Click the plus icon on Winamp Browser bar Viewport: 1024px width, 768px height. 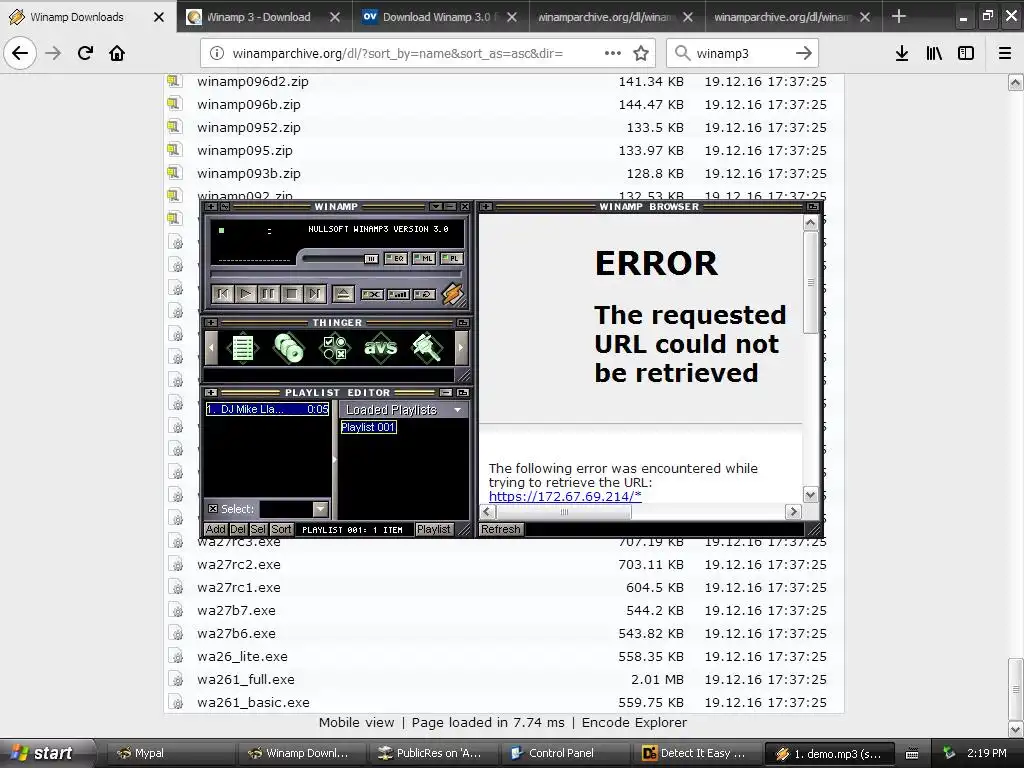pyautogui.click(x=486, y=206)
